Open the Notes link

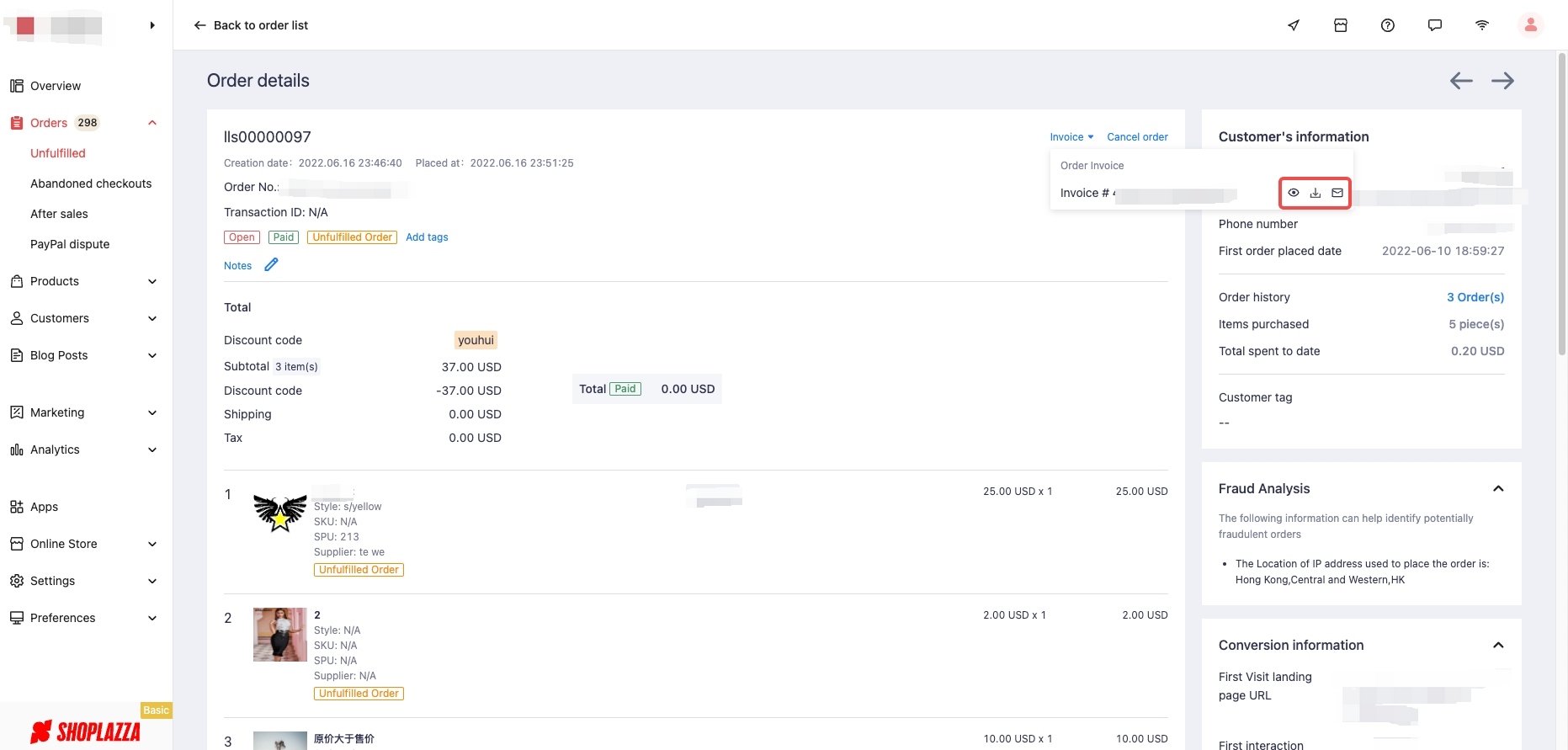(237, 266)
